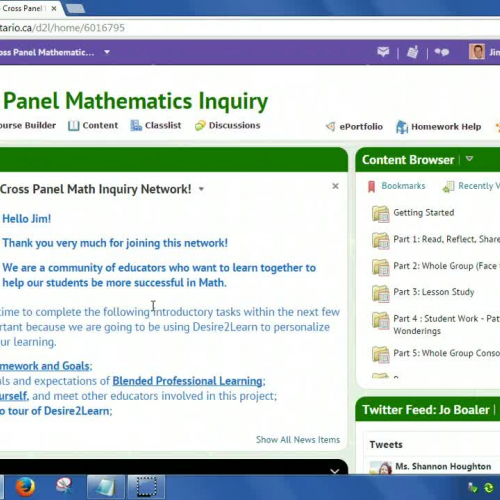Viewport: 500px width, 500px height.
Task: Open Part 5: Whole Group module
Action: coord(447,353)
